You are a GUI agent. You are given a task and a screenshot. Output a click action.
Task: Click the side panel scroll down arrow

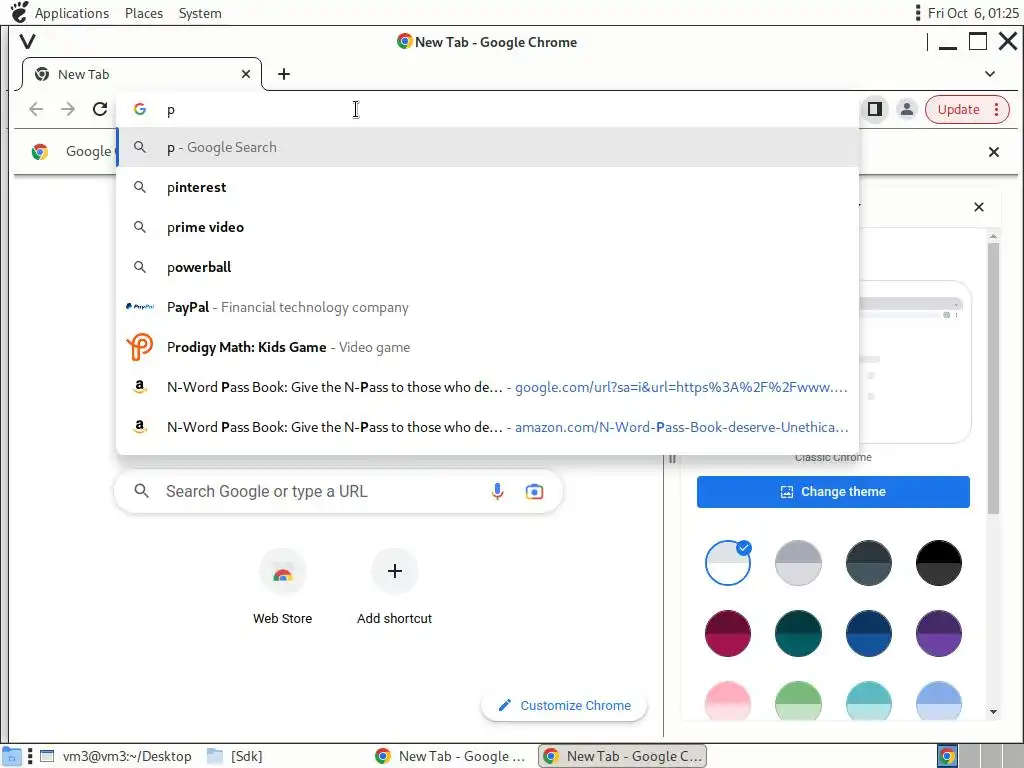993,712
